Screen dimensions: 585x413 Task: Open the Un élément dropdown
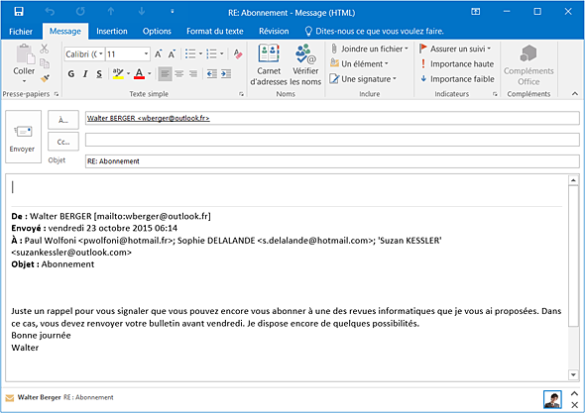(x=360, y=64)
